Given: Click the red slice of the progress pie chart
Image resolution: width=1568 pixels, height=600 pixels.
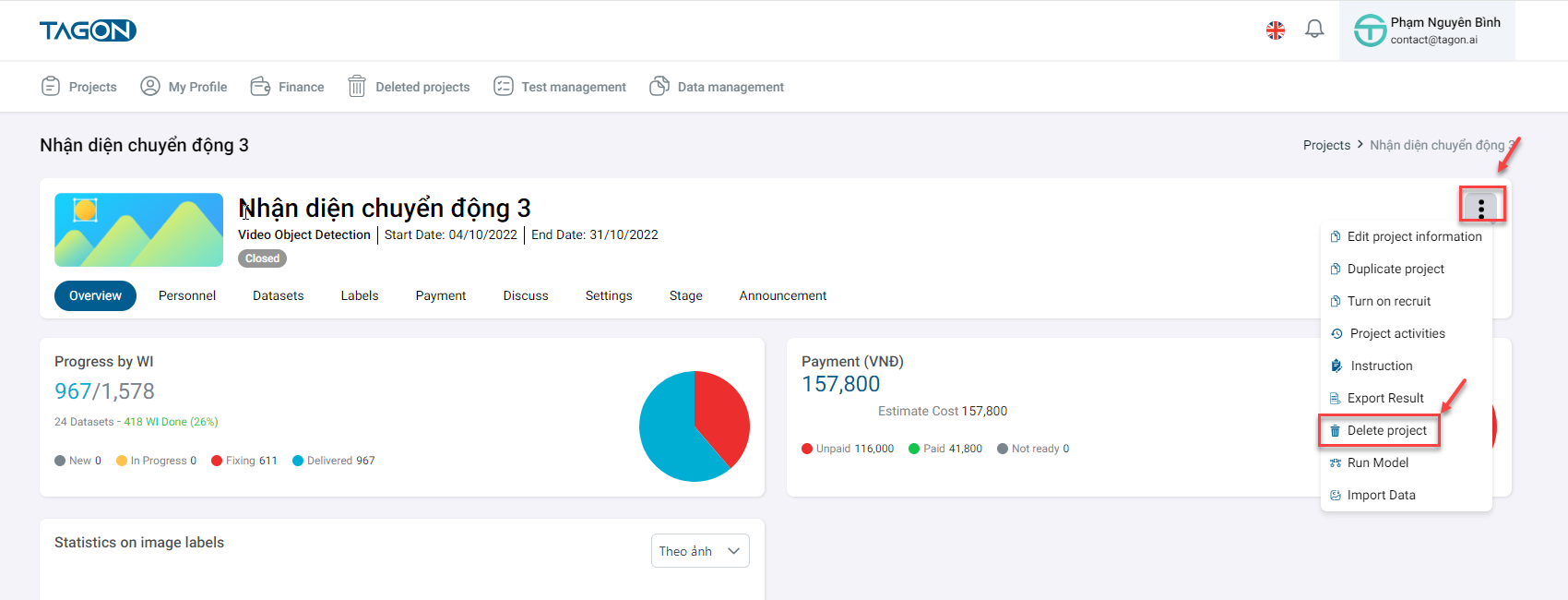Looking at the screenshot, I should coord(721,414).
